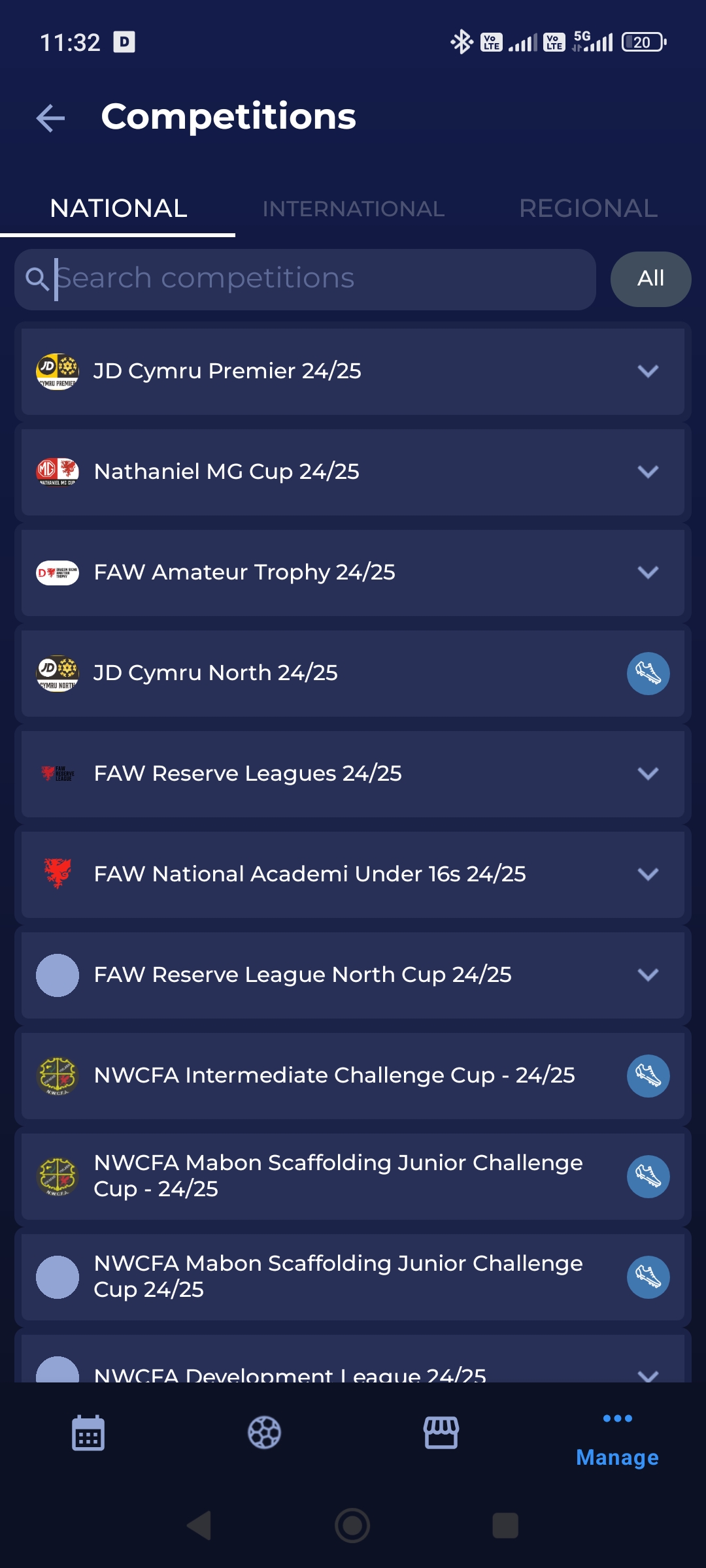Open the Manage tab in bottom bar
The height and width of the screenshot is (1568, 706).
pos(617,1442)
